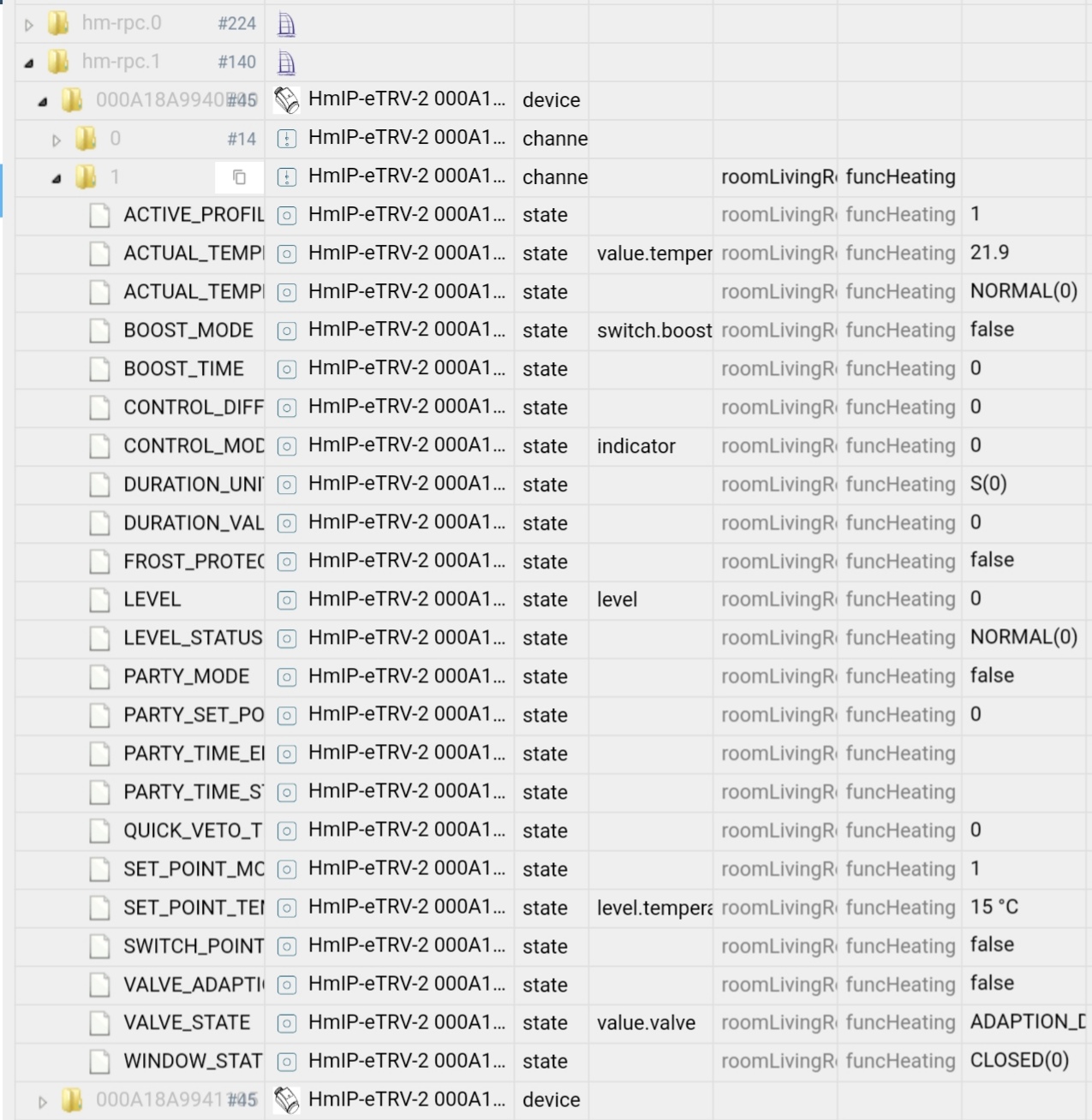Image resolution: width=1092 pixels, height=1120 pixels.
Task: Select the WINDOW_STAT tree item
Action: click(193, 1061)
